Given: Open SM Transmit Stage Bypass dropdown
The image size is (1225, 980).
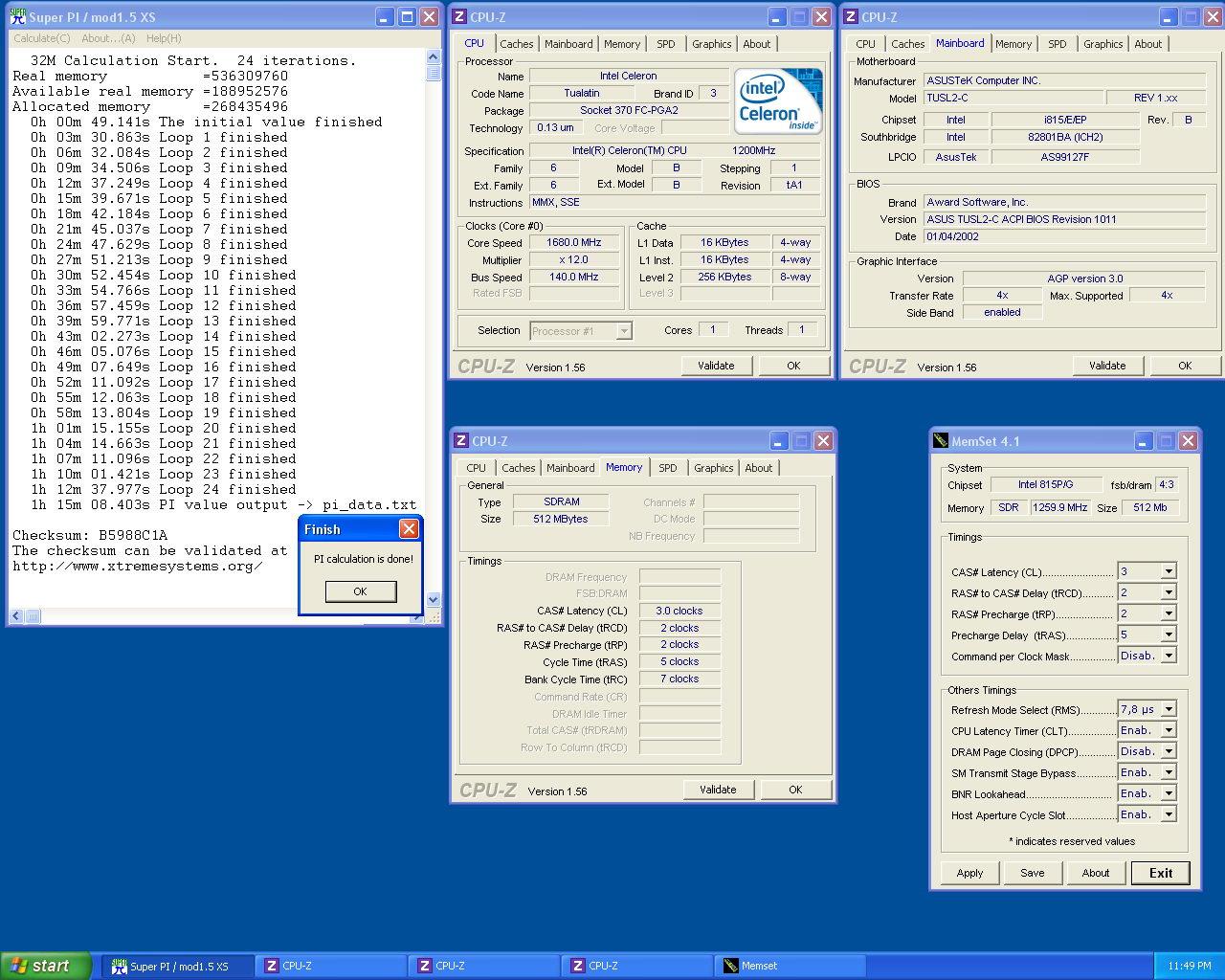Looking at the screenshot, I should (x=1169, y=772).
